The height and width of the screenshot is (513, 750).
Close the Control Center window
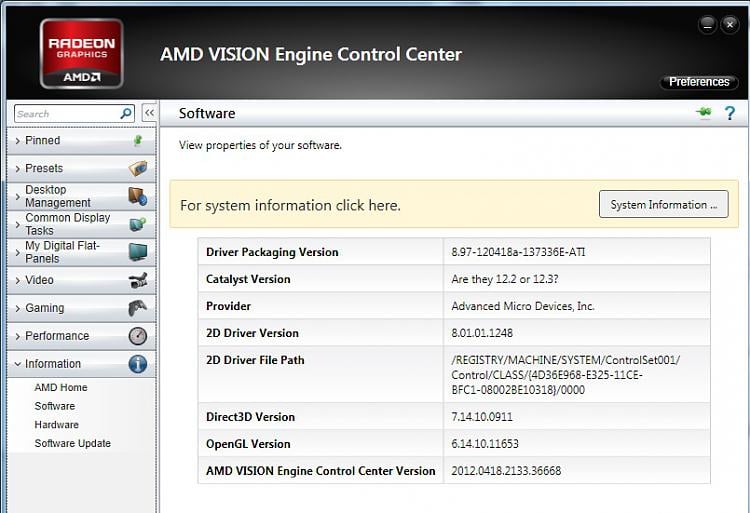(x=730, y=24)
